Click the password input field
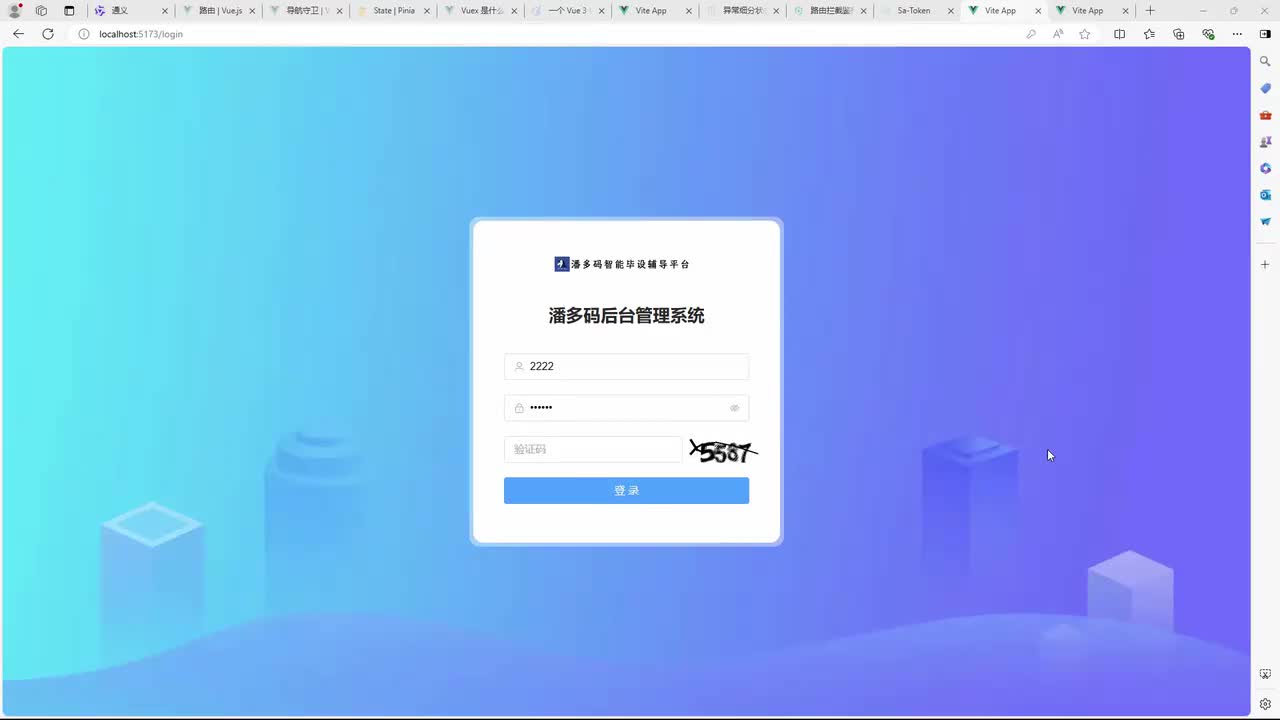The height and width of the screenshot is (720, 1280). point(626,408)
